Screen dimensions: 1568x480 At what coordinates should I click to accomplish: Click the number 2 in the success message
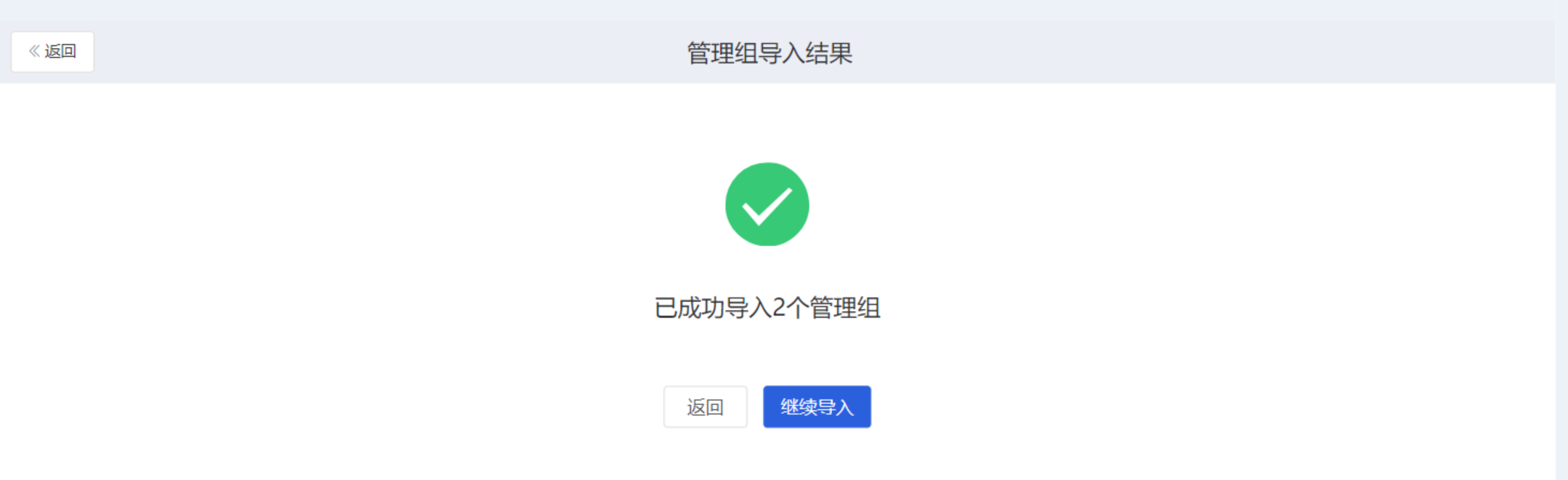pyautogui.click(x=779, y=308)
